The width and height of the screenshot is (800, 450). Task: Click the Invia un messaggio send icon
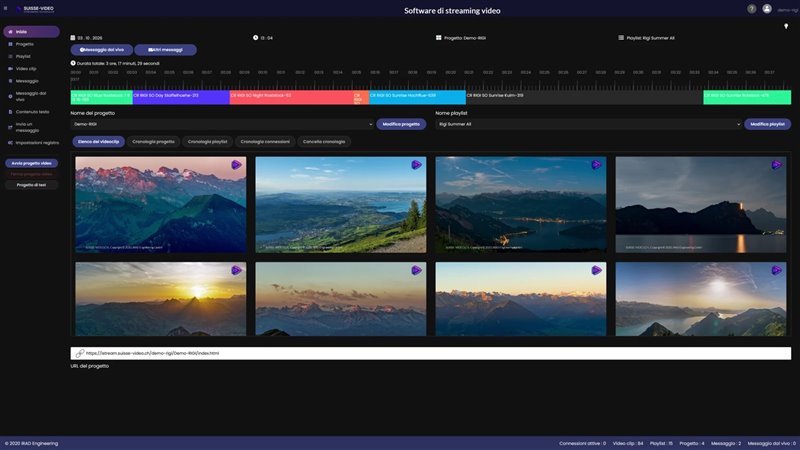tap(10, 127)
